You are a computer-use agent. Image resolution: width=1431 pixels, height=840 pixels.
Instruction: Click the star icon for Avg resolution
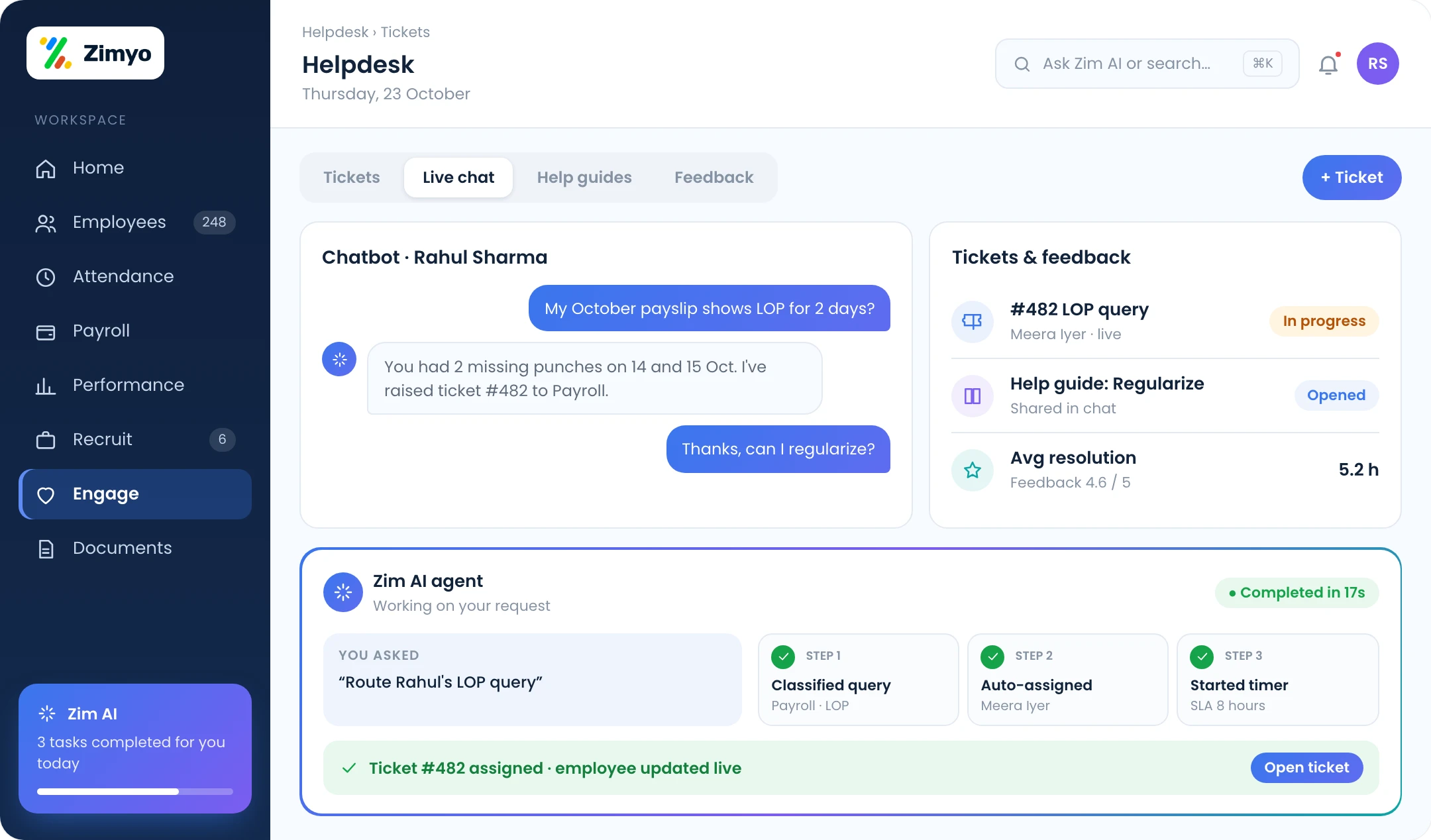click(973, 470)
